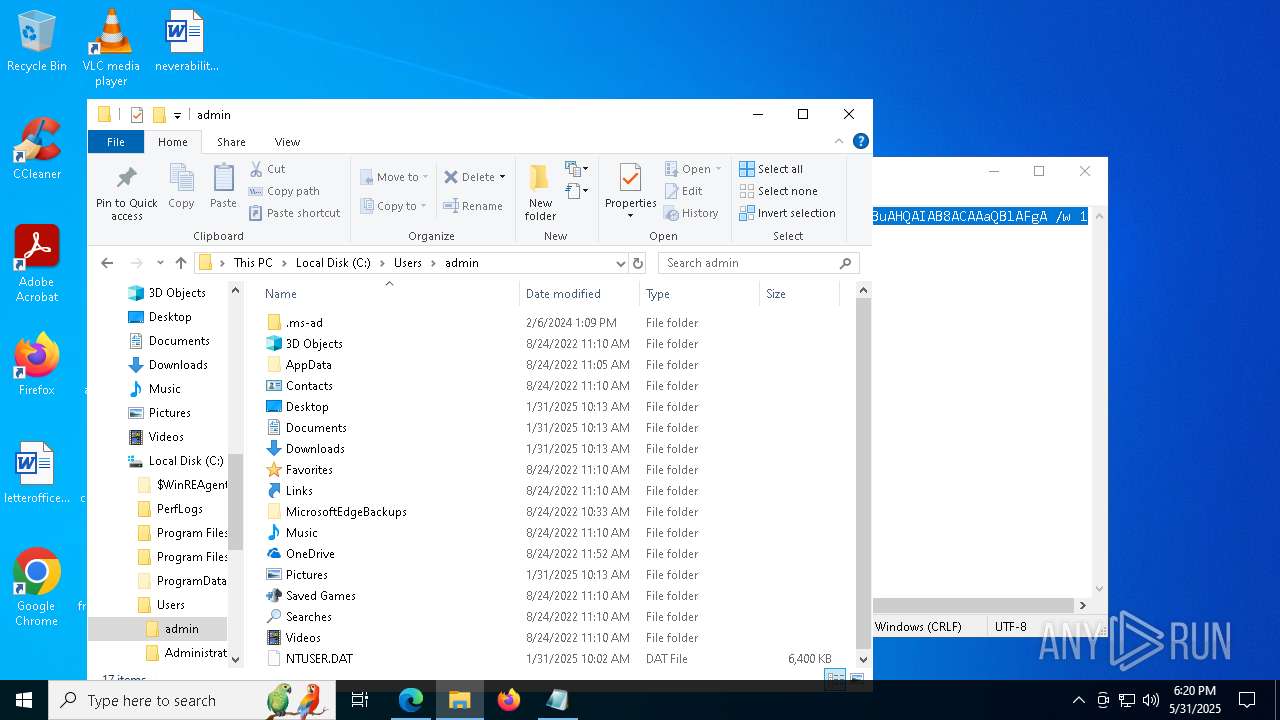1280x720 pixels.
Task: Click the Windows Start button
Action: point(24,700)
